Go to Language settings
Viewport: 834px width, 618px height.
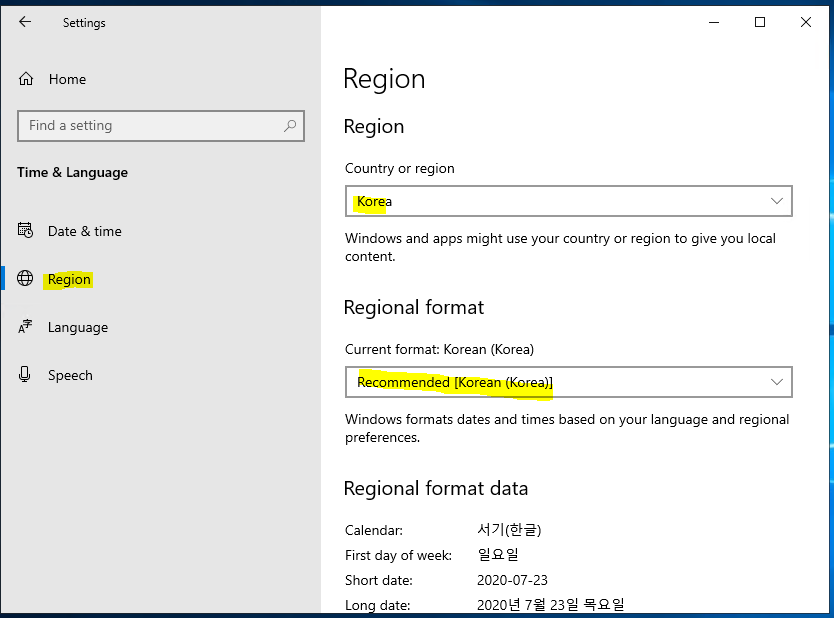pyautogui.click(x=78, y=327)
